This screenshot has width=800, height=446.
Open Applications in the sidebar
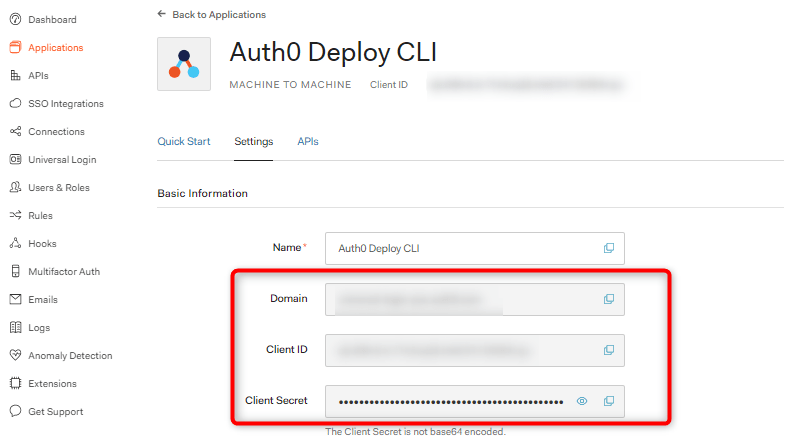click(56, 47)
